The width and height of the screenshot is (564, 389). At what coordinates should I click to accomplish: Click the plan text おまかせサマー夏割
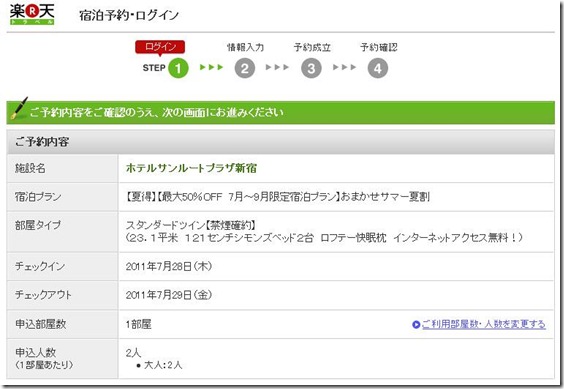point(385,196)
